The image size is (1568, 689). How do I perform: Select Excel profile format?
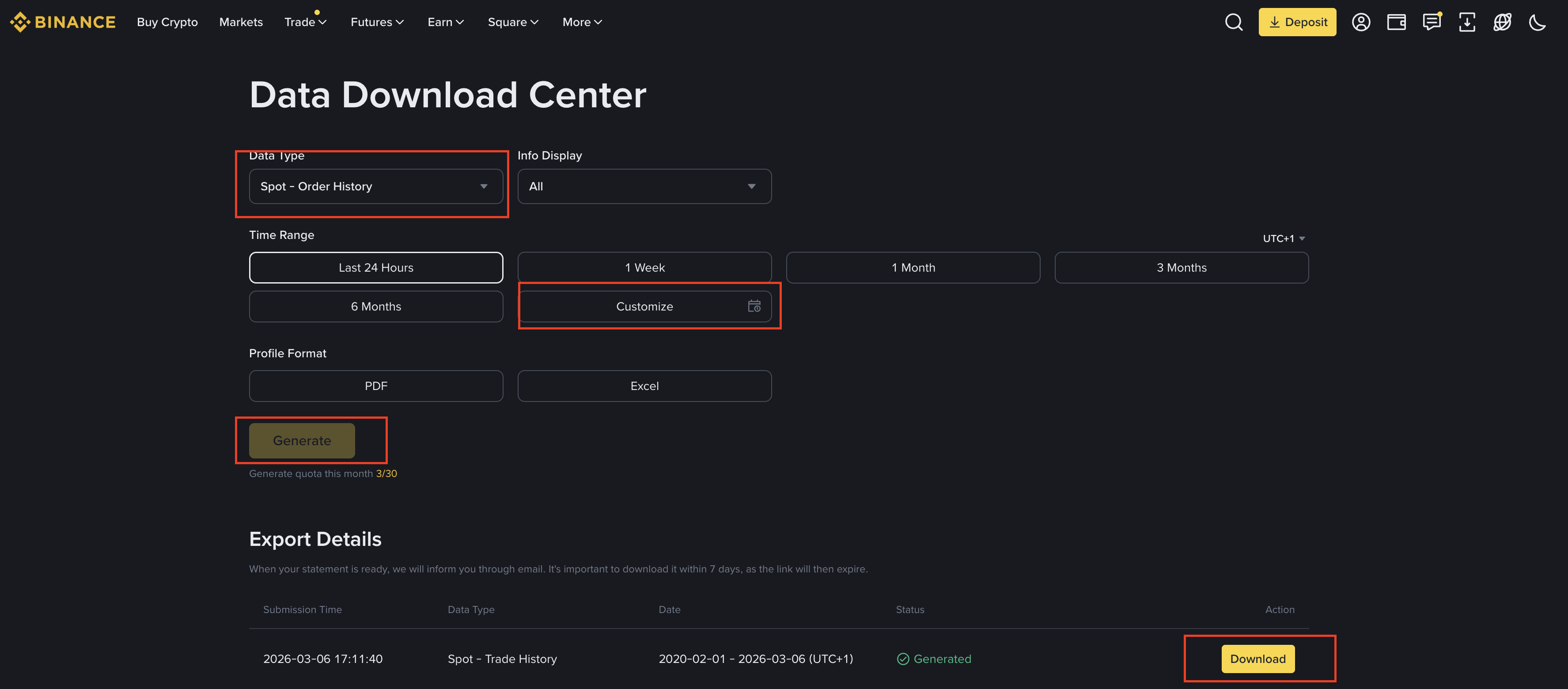[x=644, y=386]
